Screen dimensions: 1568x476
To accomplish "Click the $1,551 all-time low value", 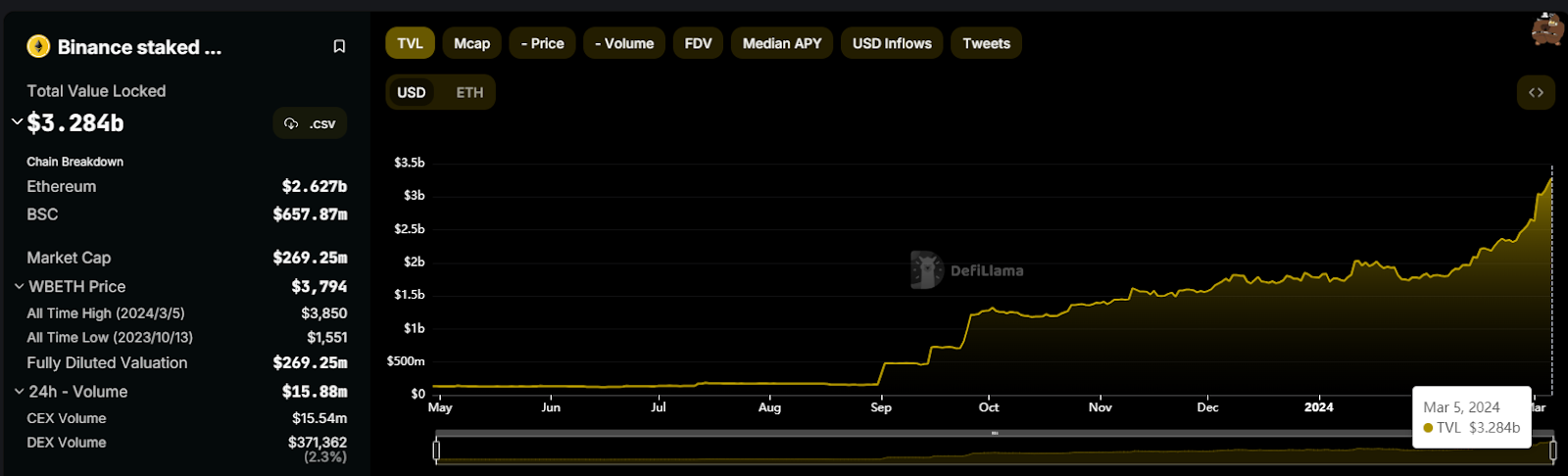I will tap(327, 337).
